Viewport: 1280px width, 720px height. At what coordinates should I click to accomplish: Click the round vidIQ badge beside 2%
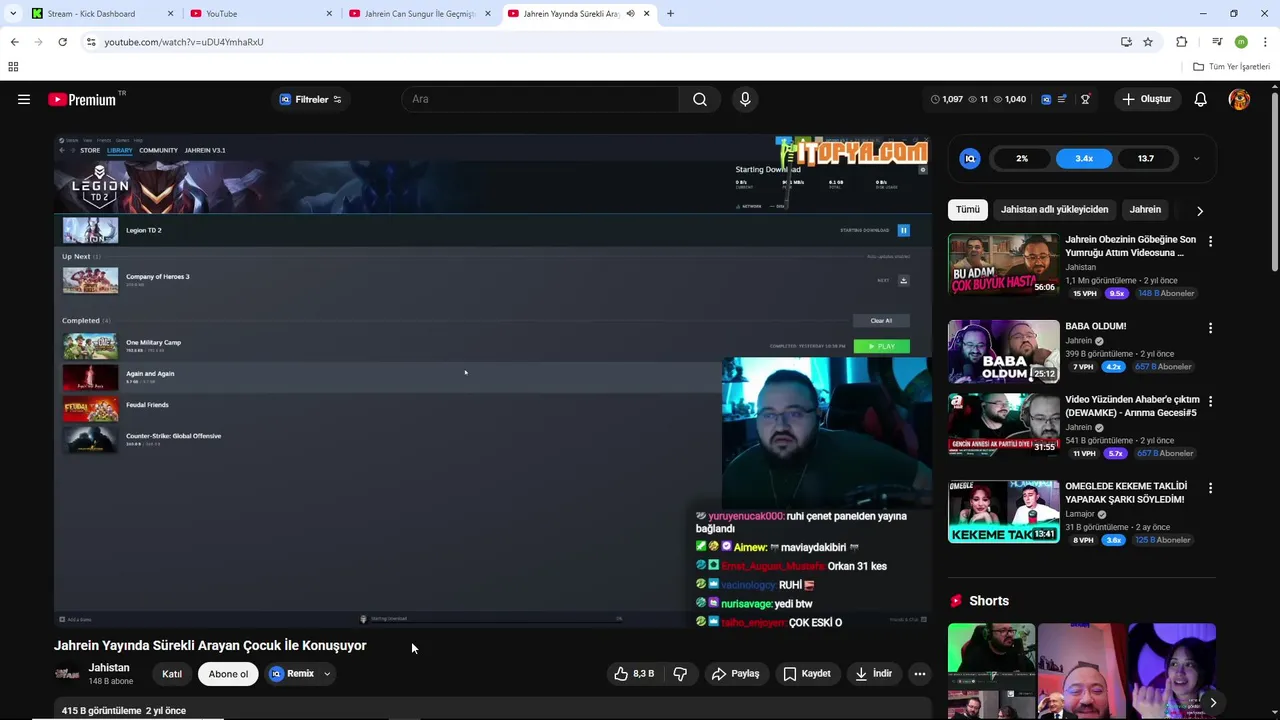point(970,158)
